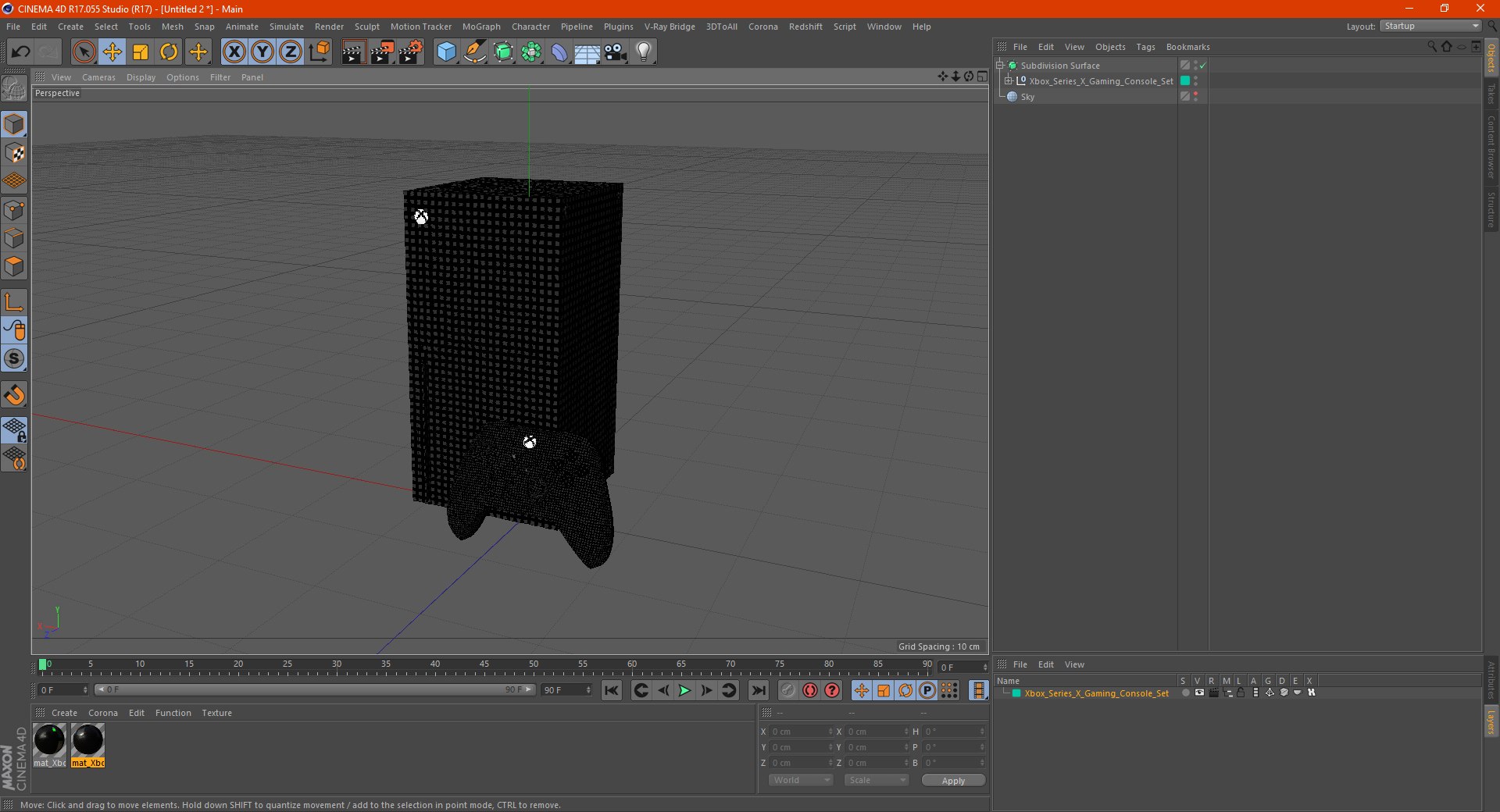Render the active view
Viewport: 1500px width, 812px height.
(353, 52)
